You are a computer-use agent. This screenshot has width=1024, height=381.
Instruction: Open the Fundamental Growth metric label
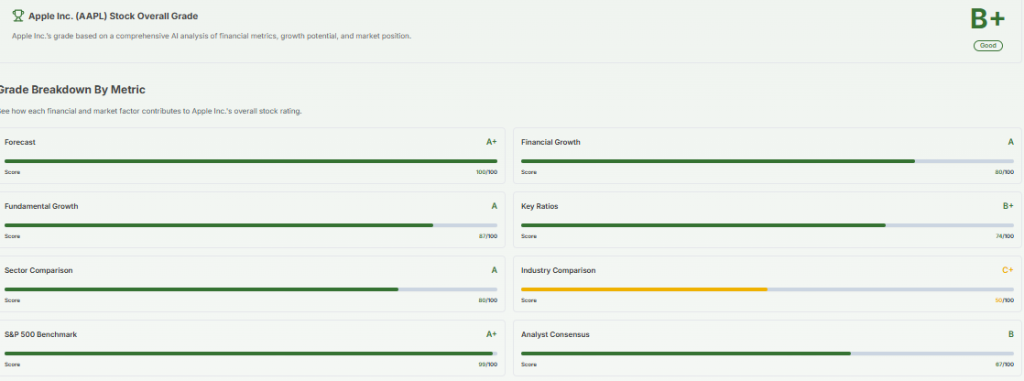(x=41, y=206)
